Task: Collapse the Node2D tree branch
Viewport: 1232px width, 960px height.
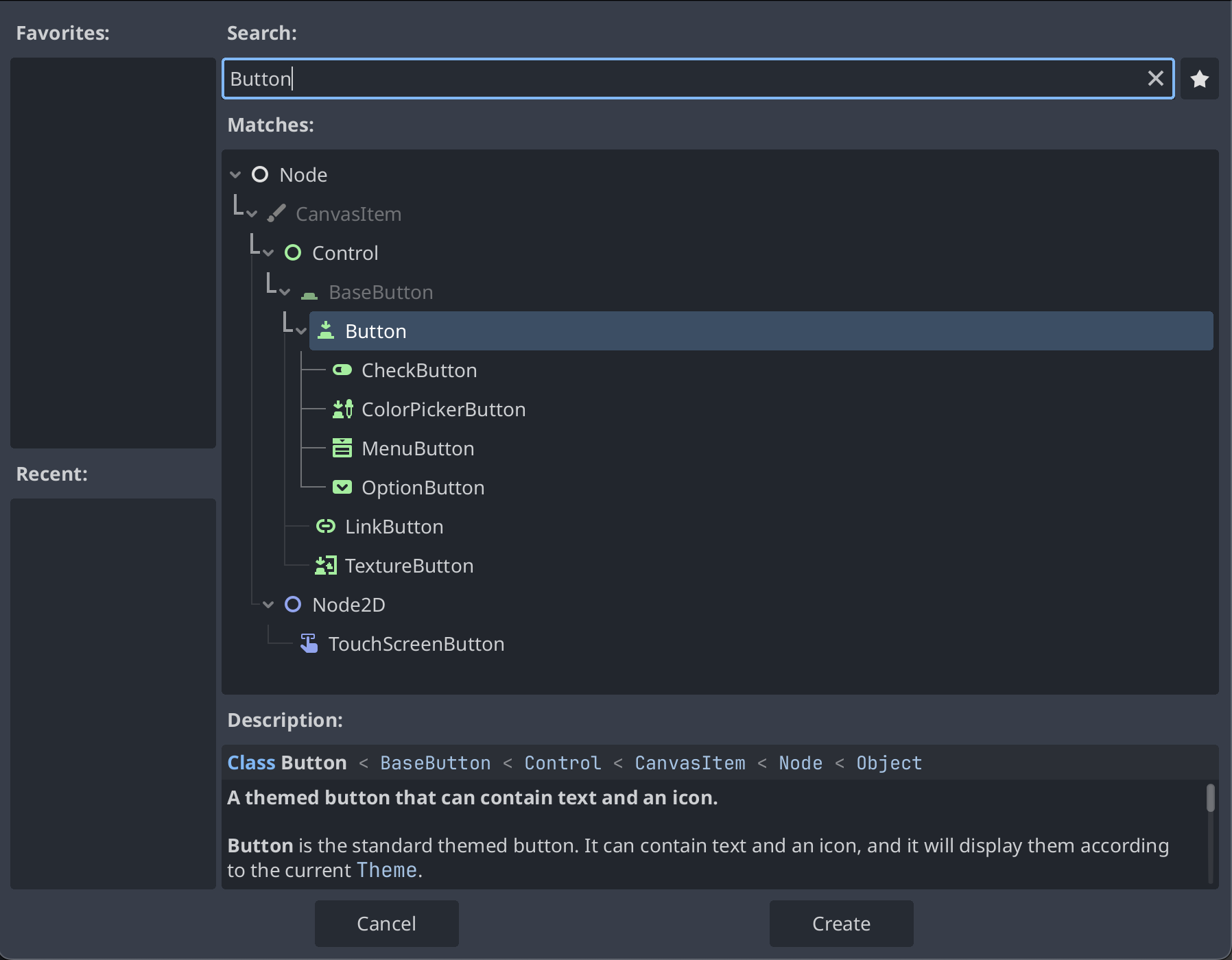Action: (x=268, y=604)
